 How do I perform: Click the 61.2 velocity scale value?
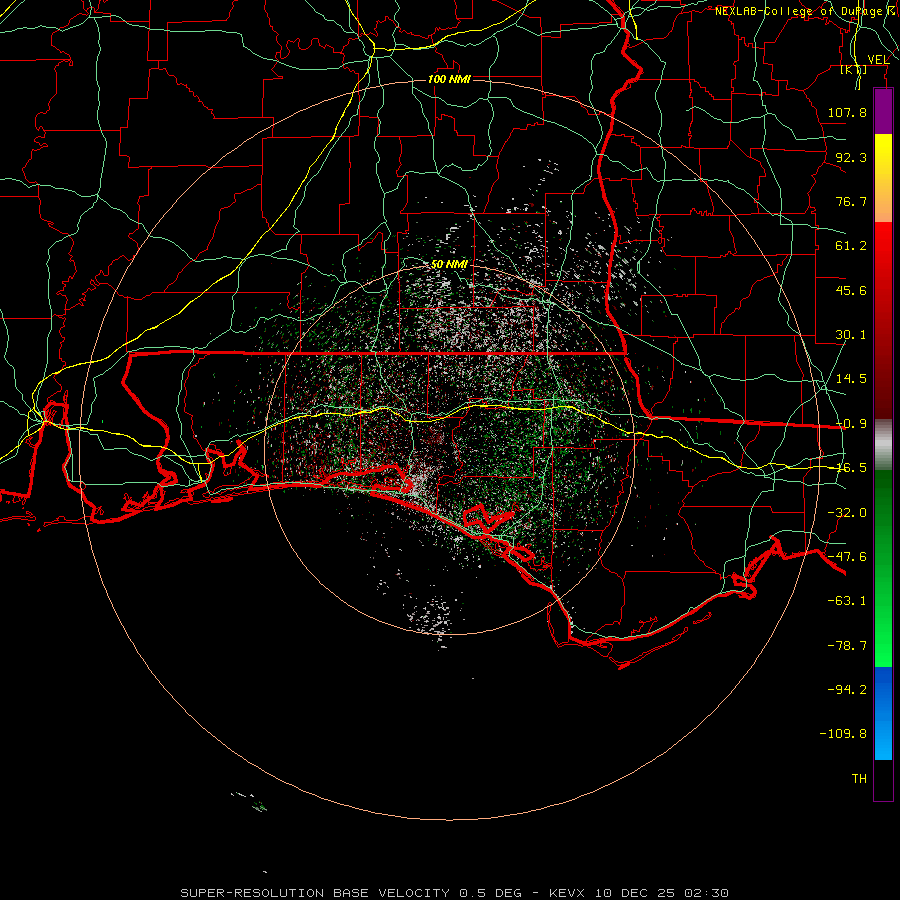click(x=851, y=246)
